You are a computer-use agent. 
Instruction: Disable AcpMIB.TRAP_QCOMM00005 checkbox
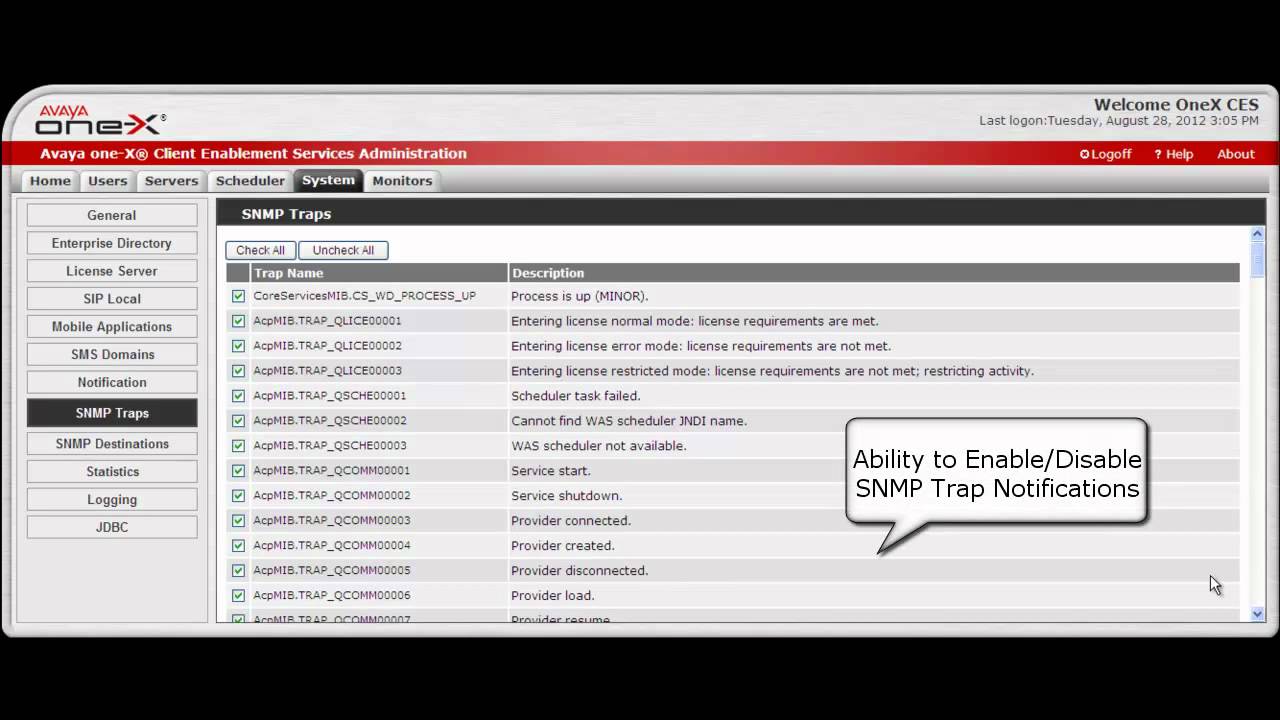pyautogui.click(x=238, y=571)
